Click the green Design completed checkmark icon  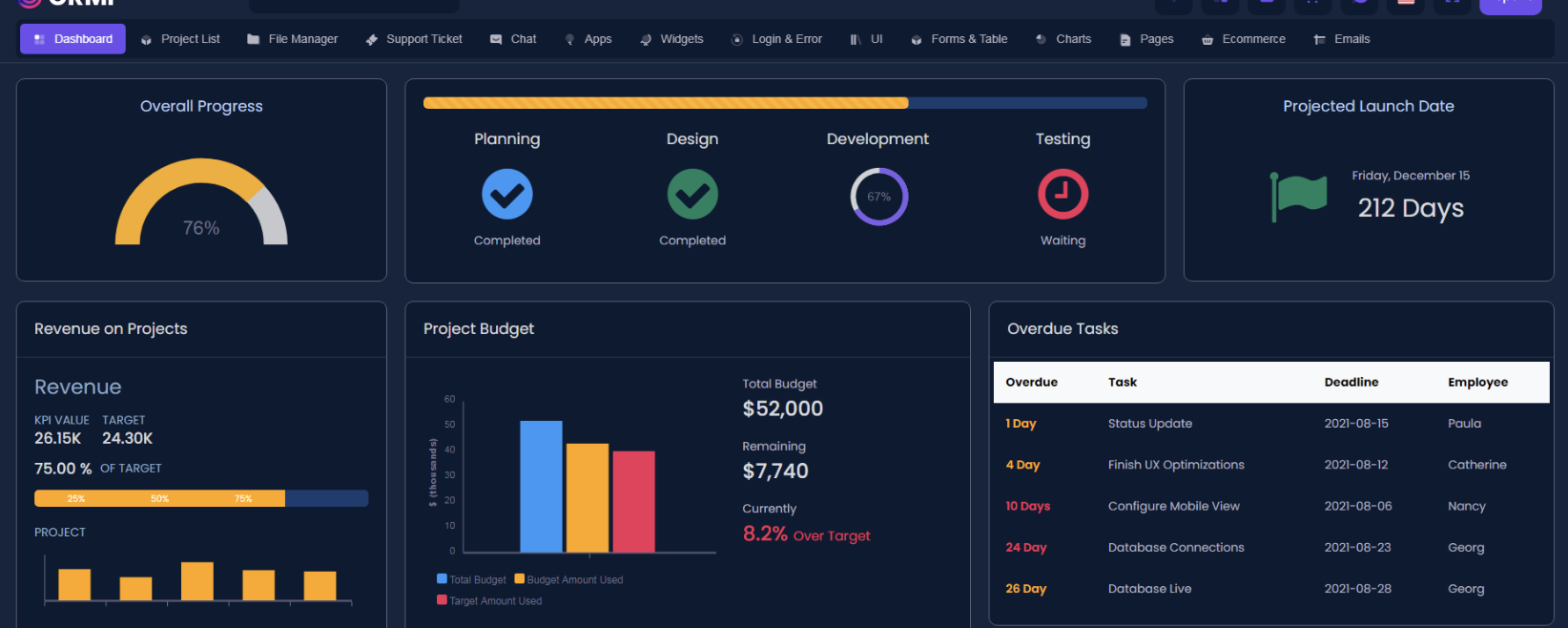click(x=692, y=195)
